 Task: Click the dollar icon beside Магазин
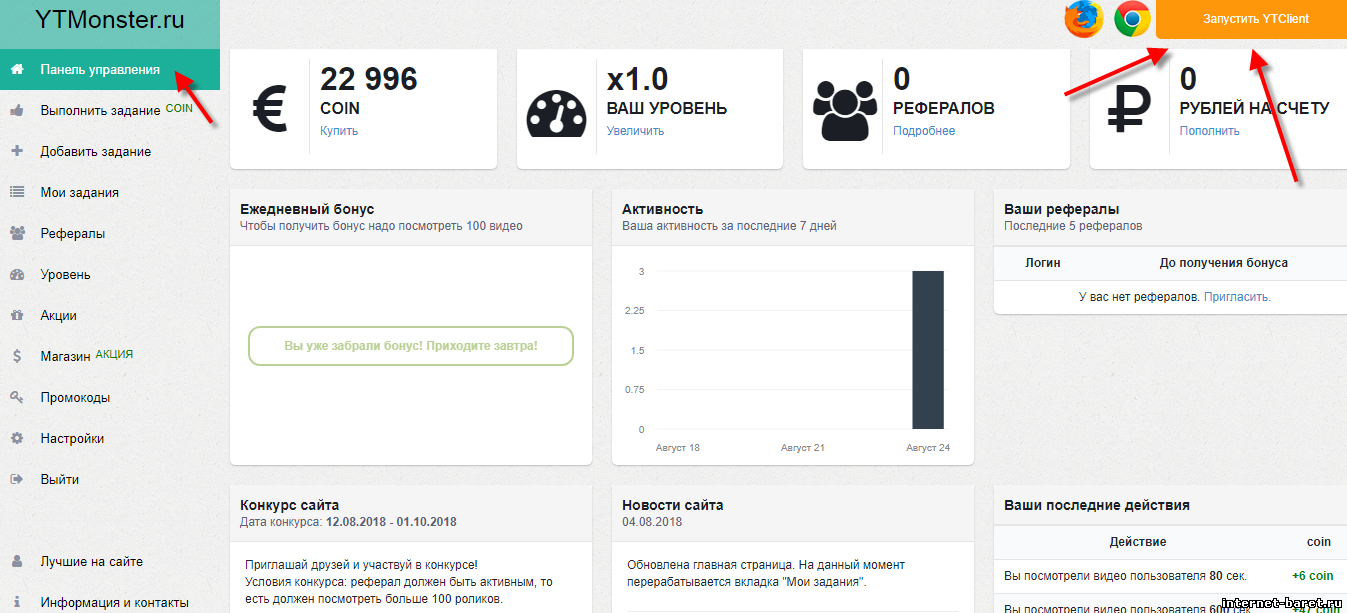pos(17,356)
